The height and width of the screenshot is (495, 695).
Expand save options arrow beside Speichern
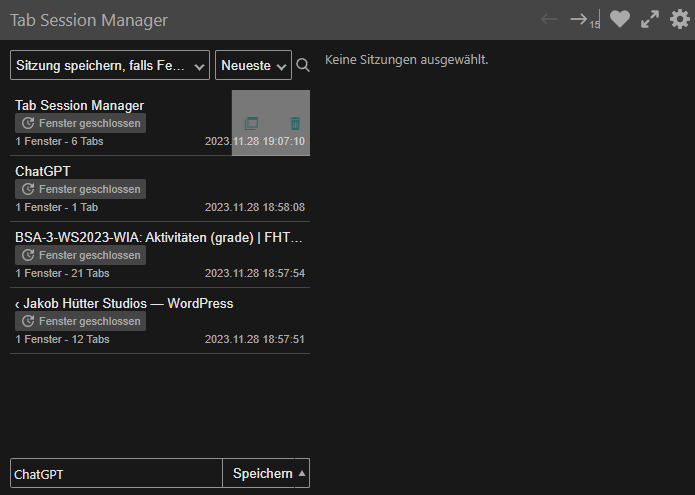[302, 473]
